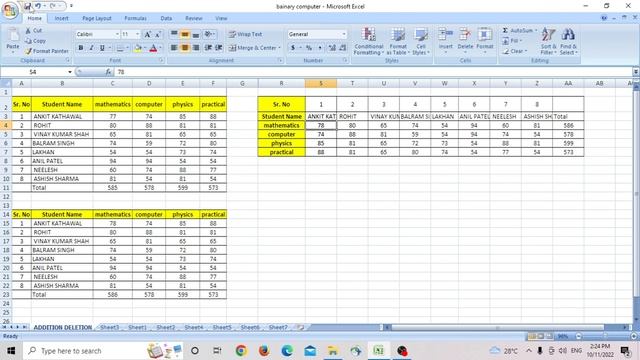Click Merge & Center
Screen dimensions: 640x360
[x=255, y=48]
